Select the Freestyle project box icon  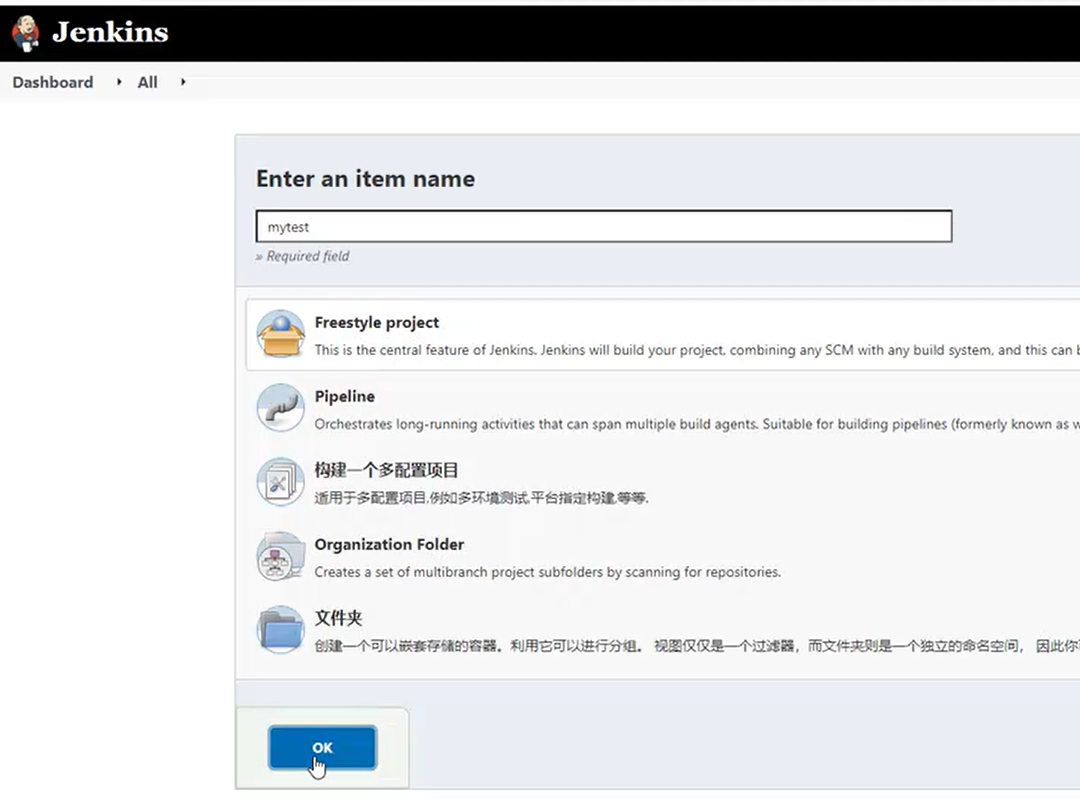pyautogui.click(x=280, y=334)
